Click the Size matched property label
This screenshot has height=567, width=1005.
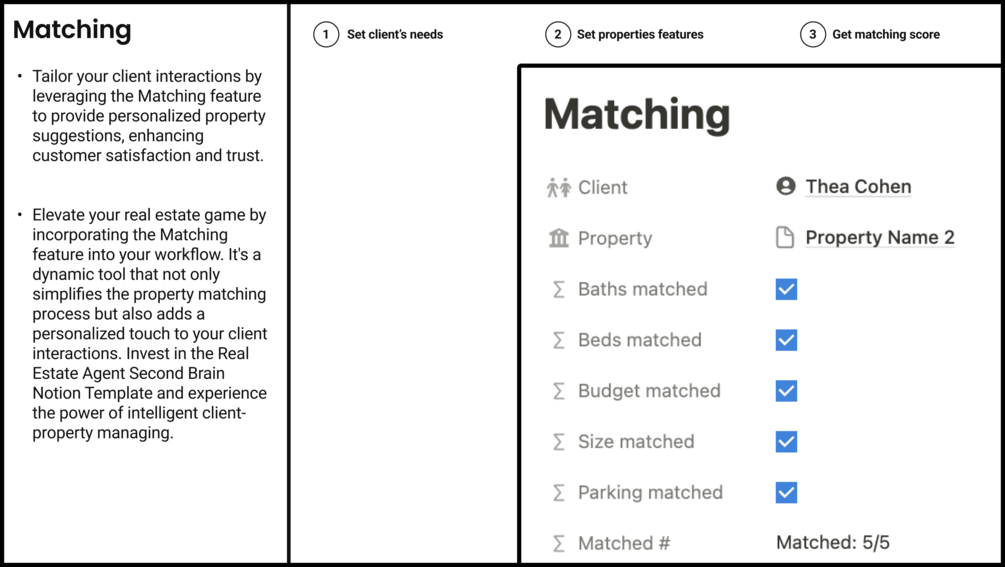pyautogui.click(x=636, y=441)
